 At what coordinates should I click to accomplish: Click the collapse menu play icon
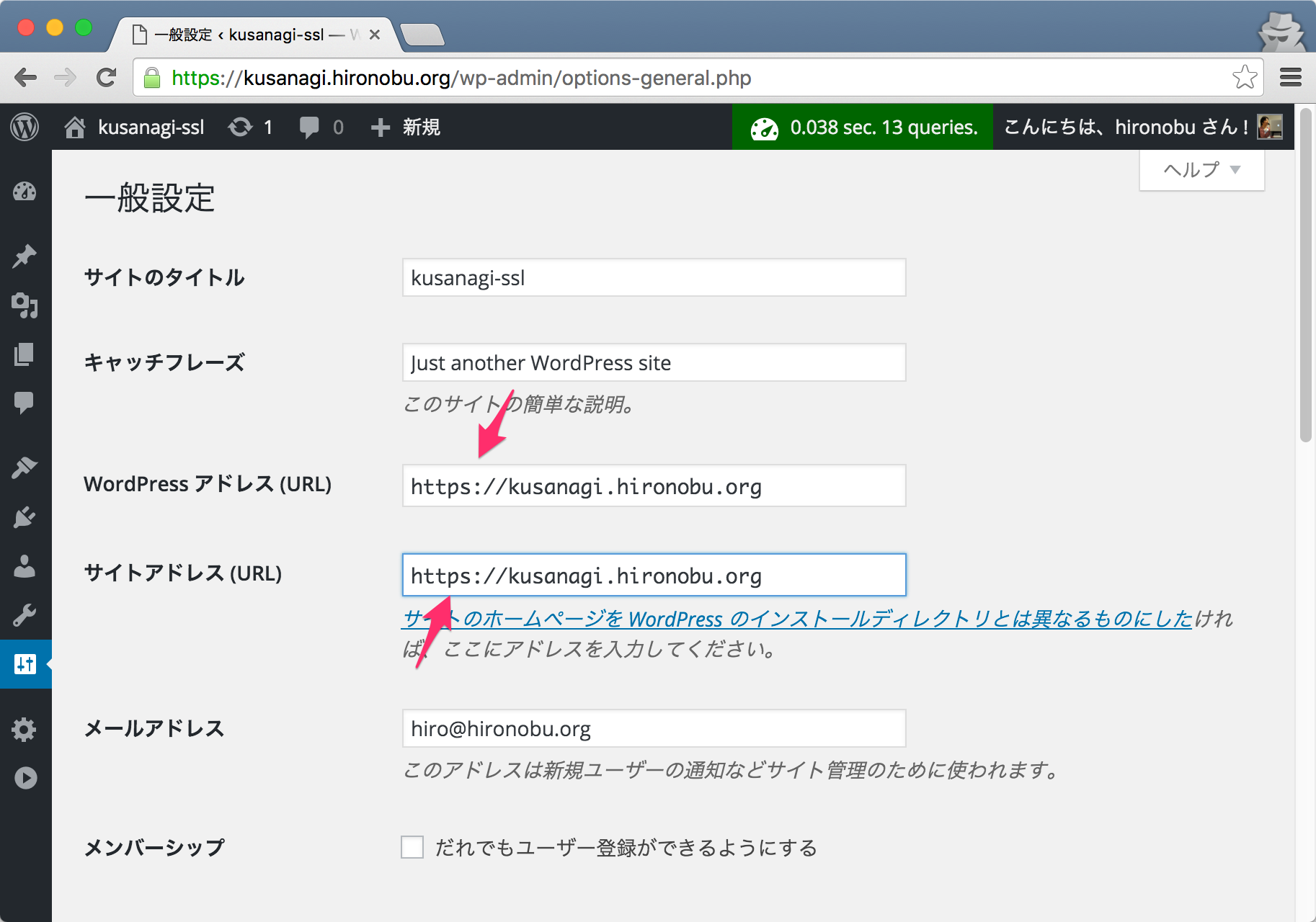25,778
